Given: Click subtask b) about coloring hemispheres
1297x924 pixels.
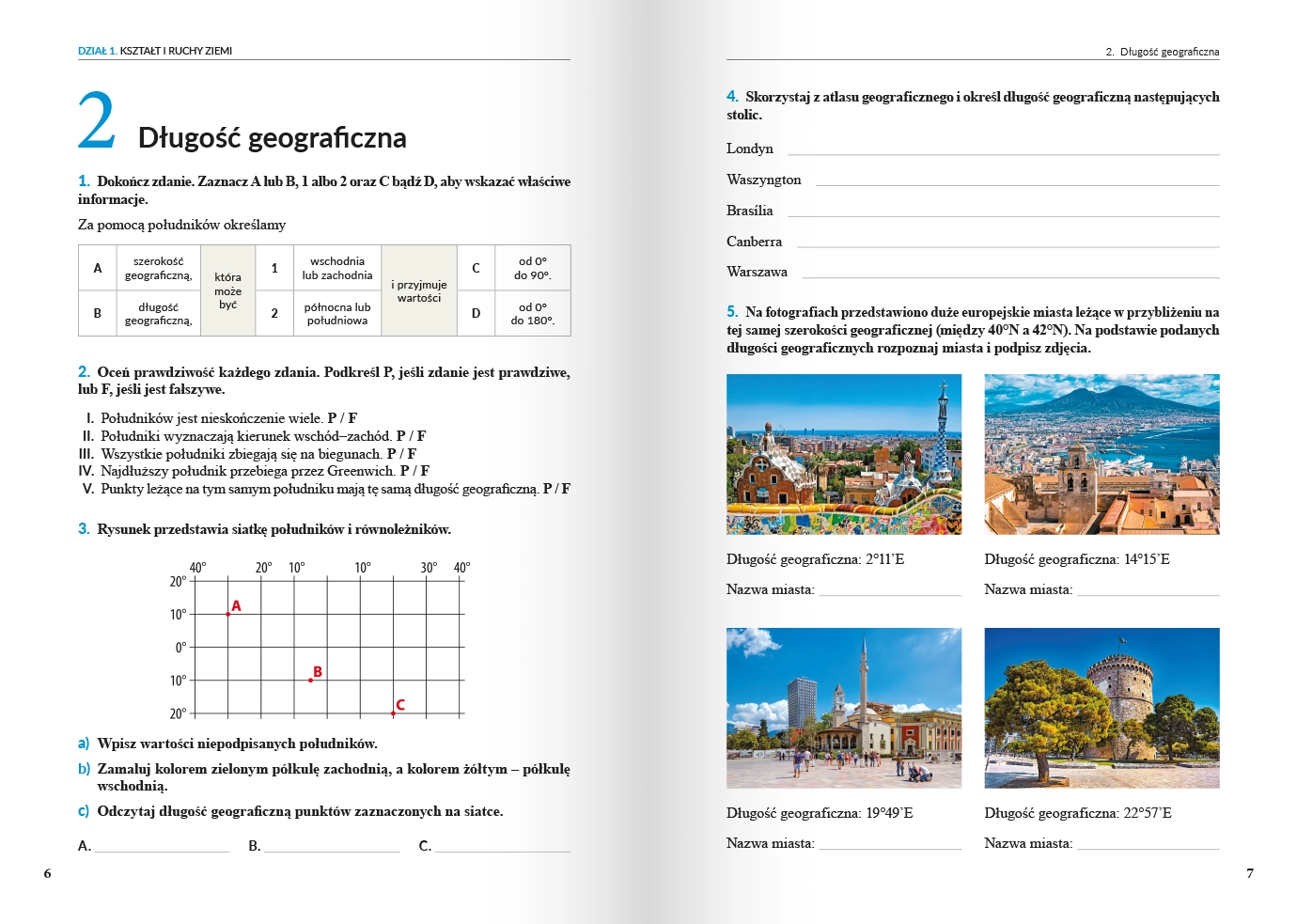Looking at the screenshot, I should (324, 777).
